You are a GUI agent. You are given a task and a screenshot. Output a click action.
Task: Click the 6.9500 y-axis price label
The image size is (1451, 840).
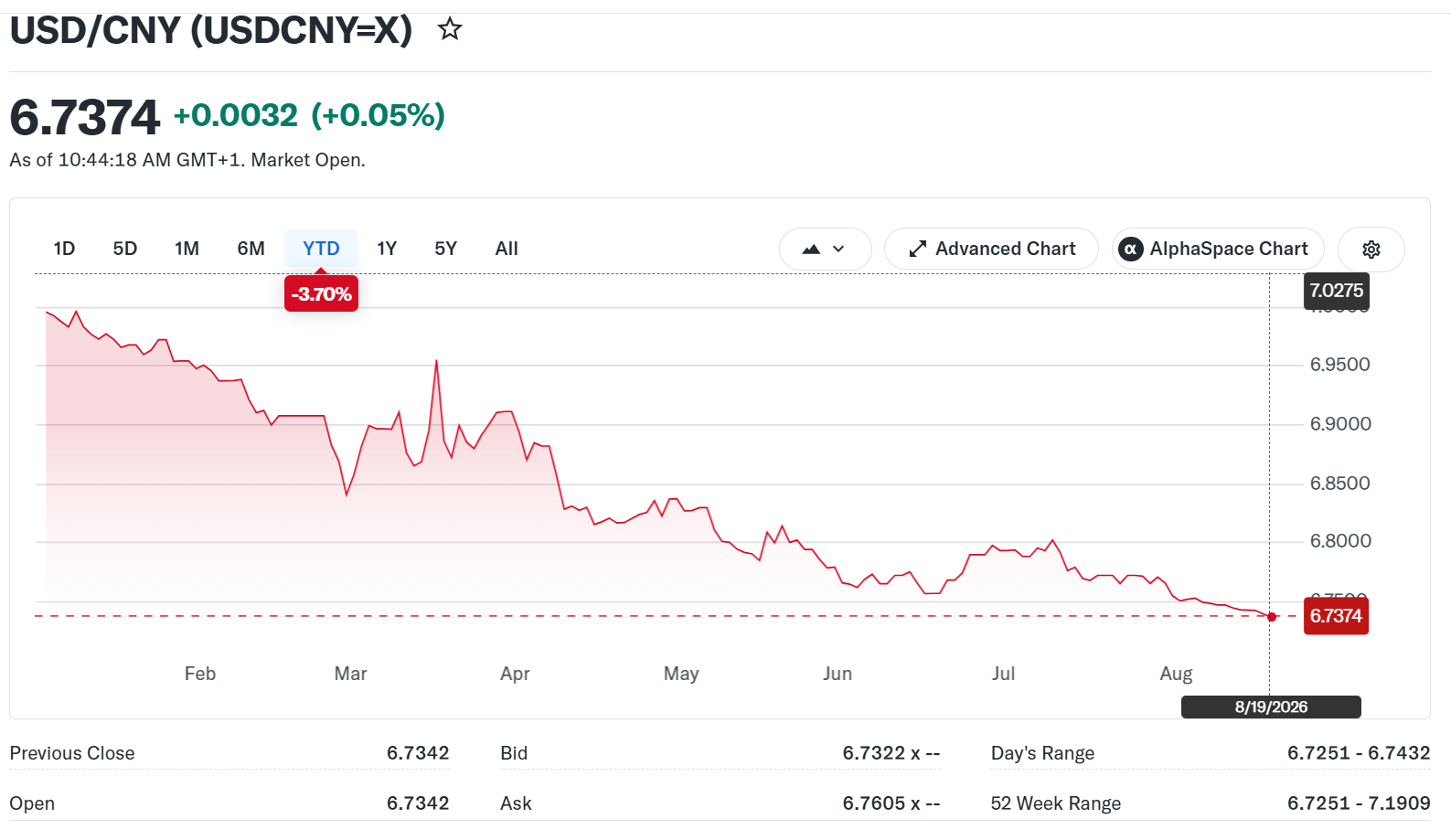coord(1340,365)
